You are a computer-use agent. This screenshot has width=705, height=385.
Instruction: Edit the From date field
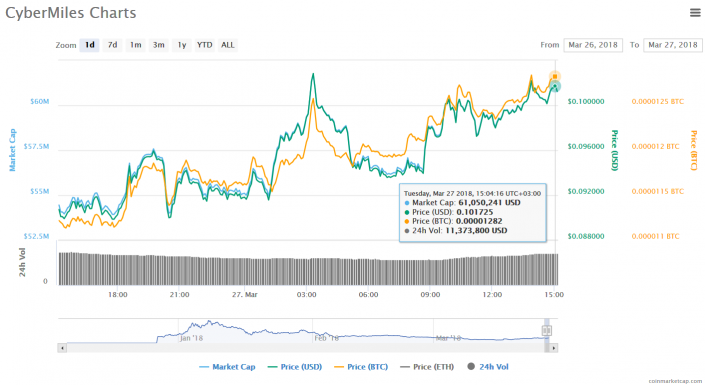593,45
